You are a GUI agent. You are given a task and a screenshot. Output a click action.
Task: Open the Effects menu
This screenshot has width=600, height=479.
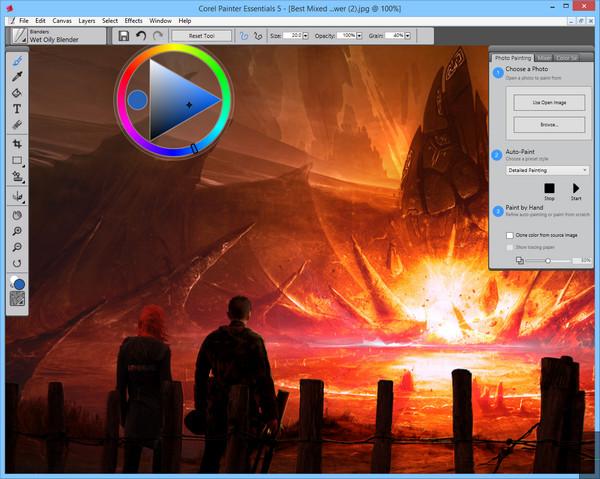pos(133,21)
